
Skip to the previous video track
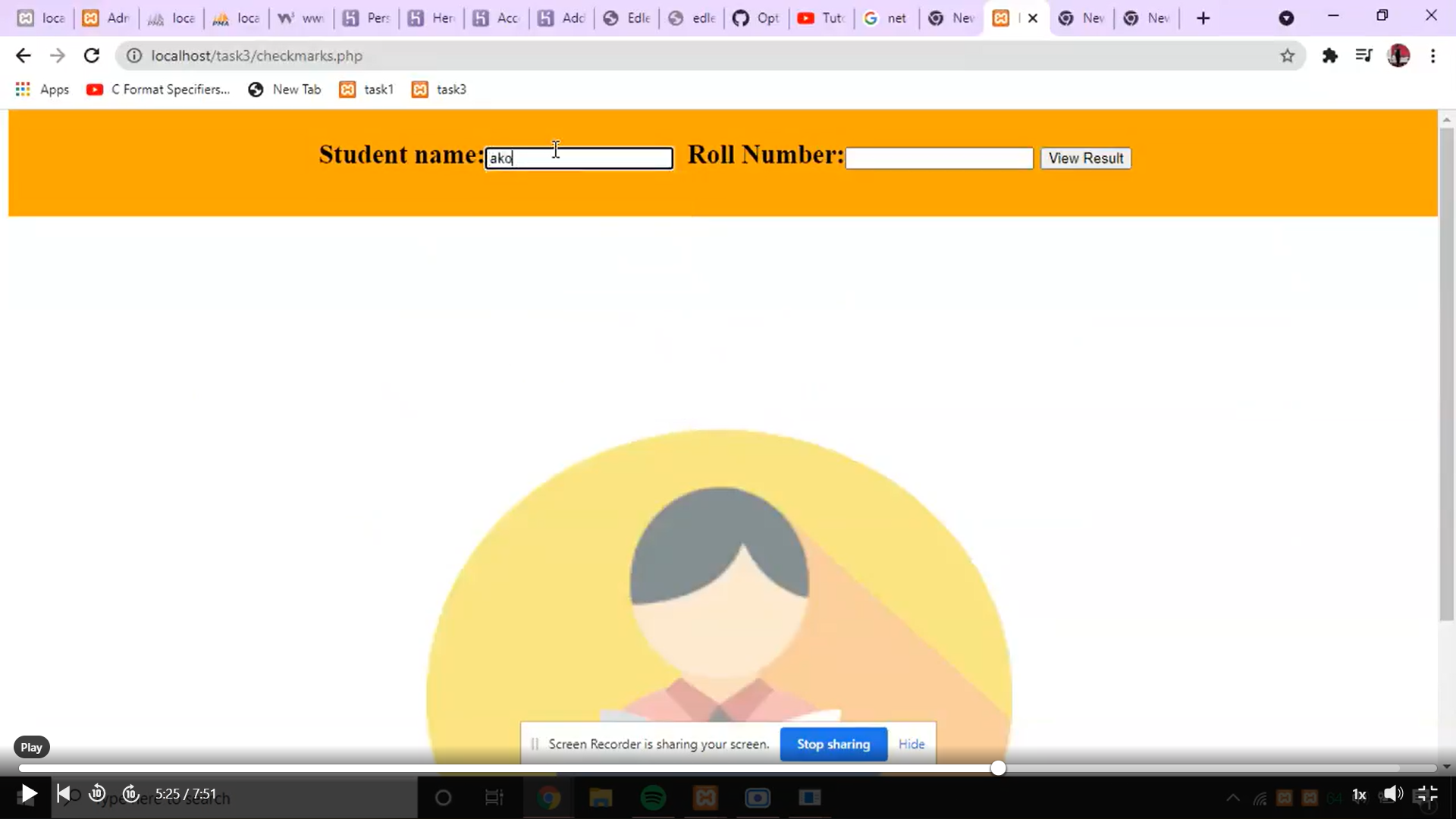[64, 794]
